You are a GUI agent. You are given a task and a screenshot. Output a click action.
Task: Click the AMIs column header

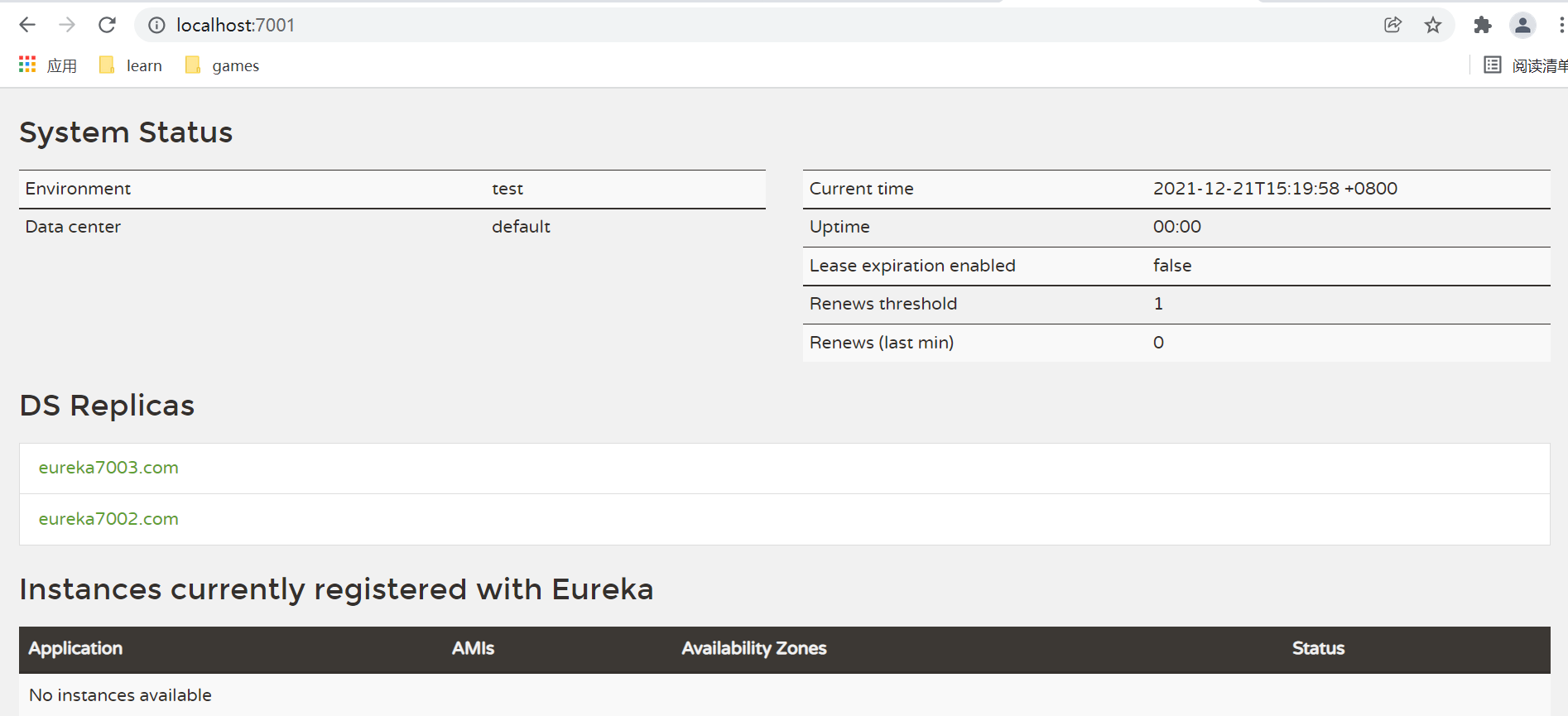(x=473, y=648)
